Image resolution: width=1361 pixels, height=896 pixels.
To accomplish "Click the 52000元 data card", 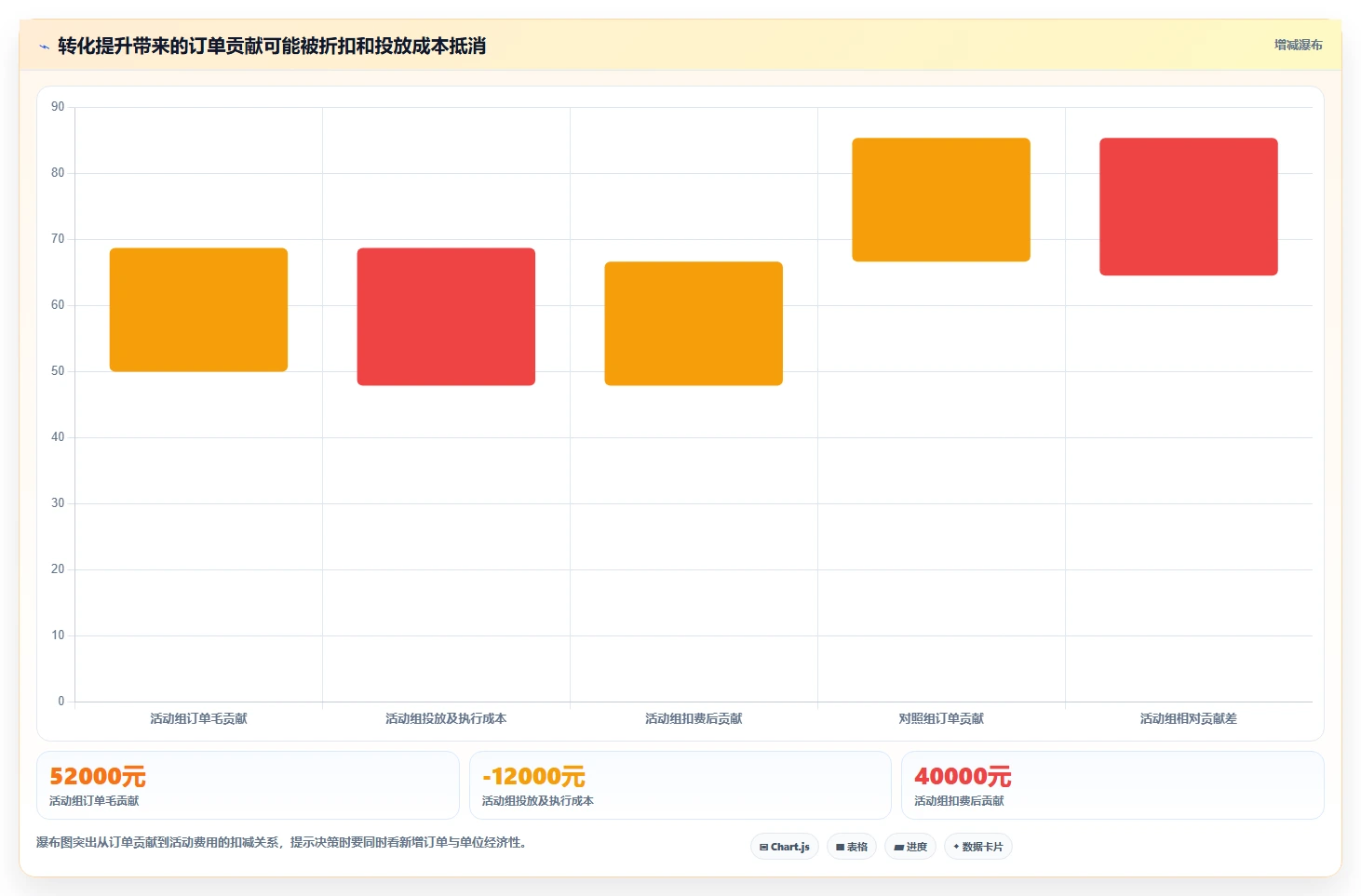I will 248,785.
